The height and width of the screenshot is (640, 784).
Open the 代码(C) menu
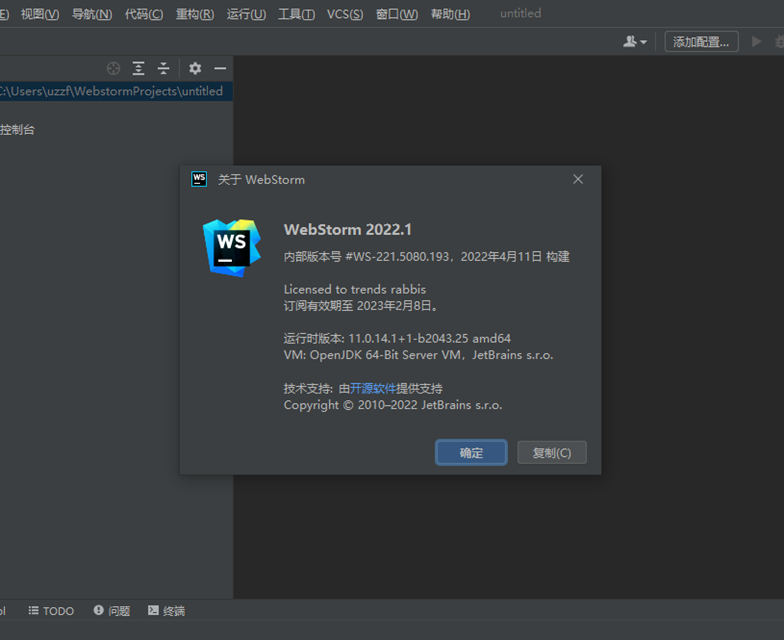coord(144,14)
